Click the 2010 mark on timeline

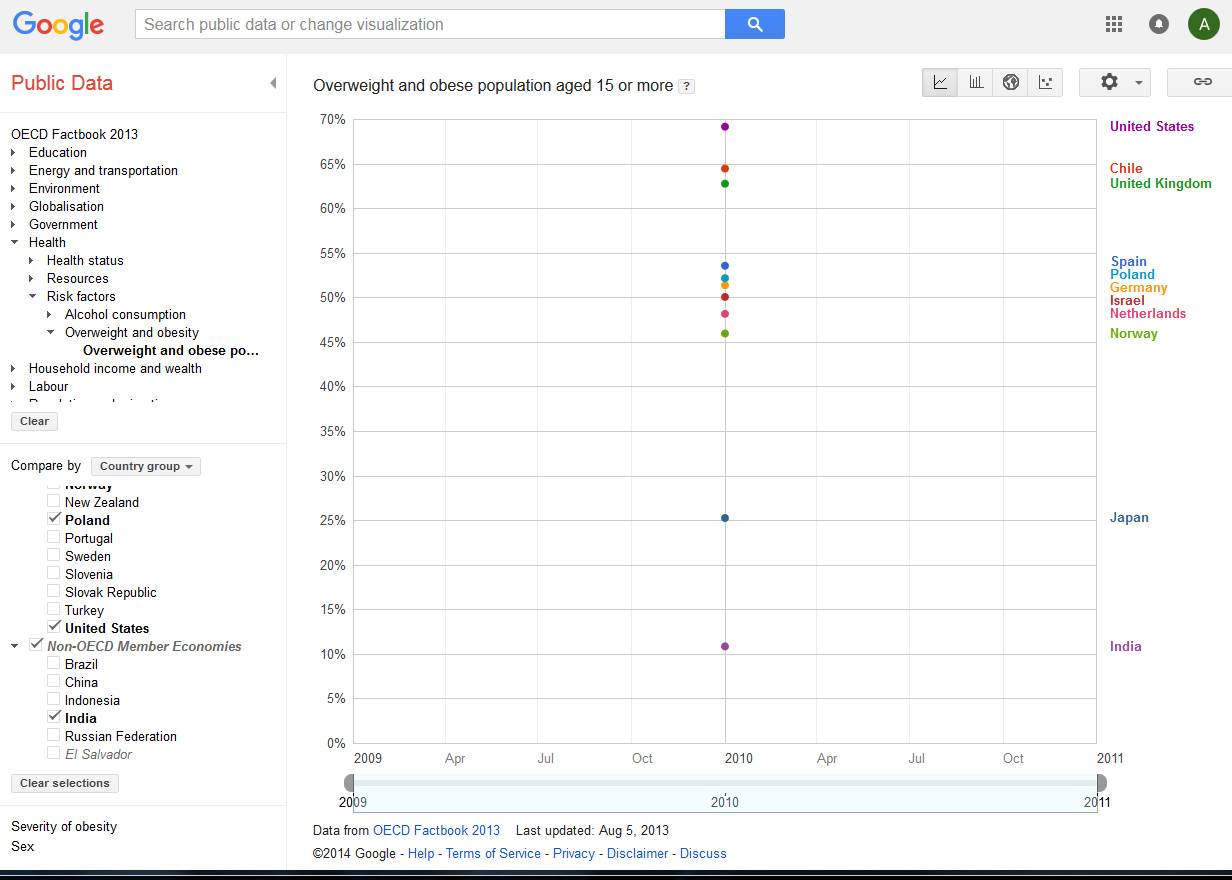point(725,802)
